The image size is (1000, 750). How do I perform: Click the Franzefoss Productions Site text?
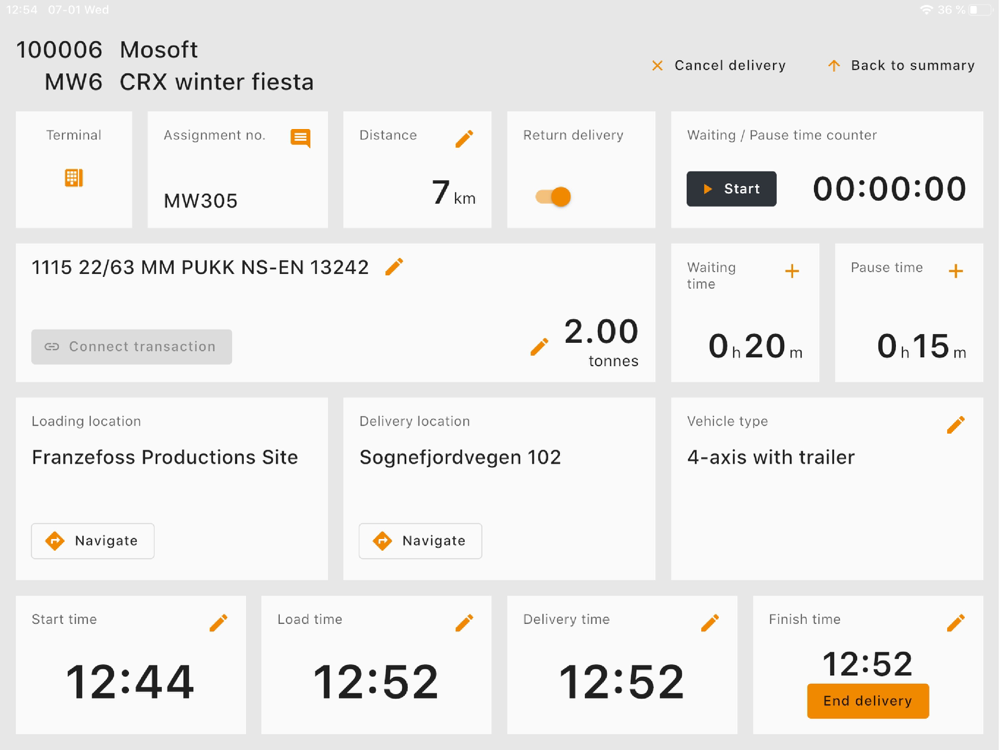pos(165,457)
